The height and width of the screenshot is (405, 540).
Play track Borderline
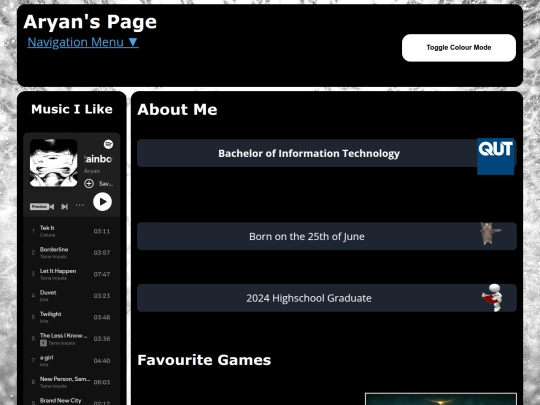tap(72, 252)
